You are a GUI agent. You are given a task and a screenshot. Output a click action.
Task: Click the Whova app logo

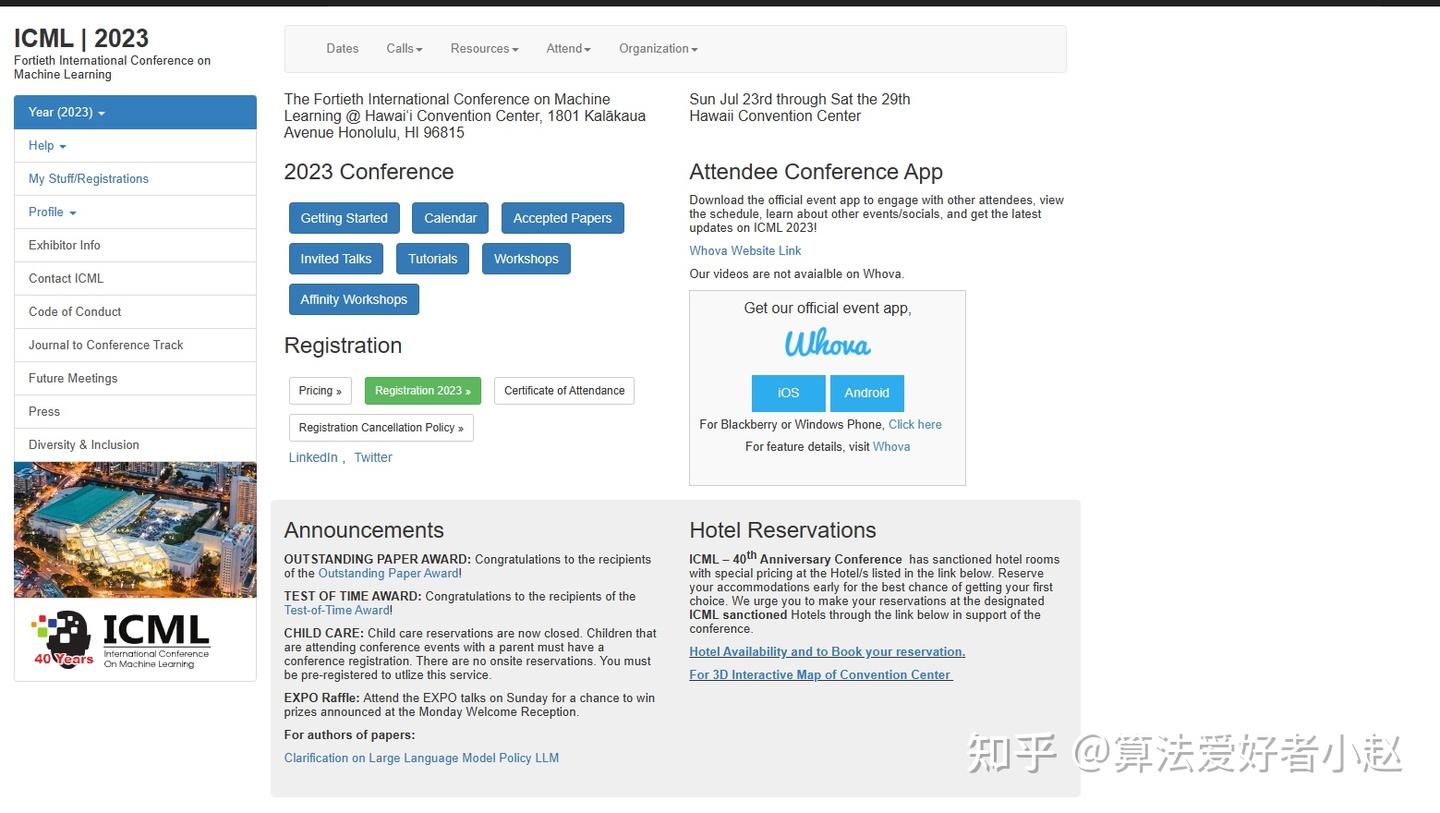[827, 344]
